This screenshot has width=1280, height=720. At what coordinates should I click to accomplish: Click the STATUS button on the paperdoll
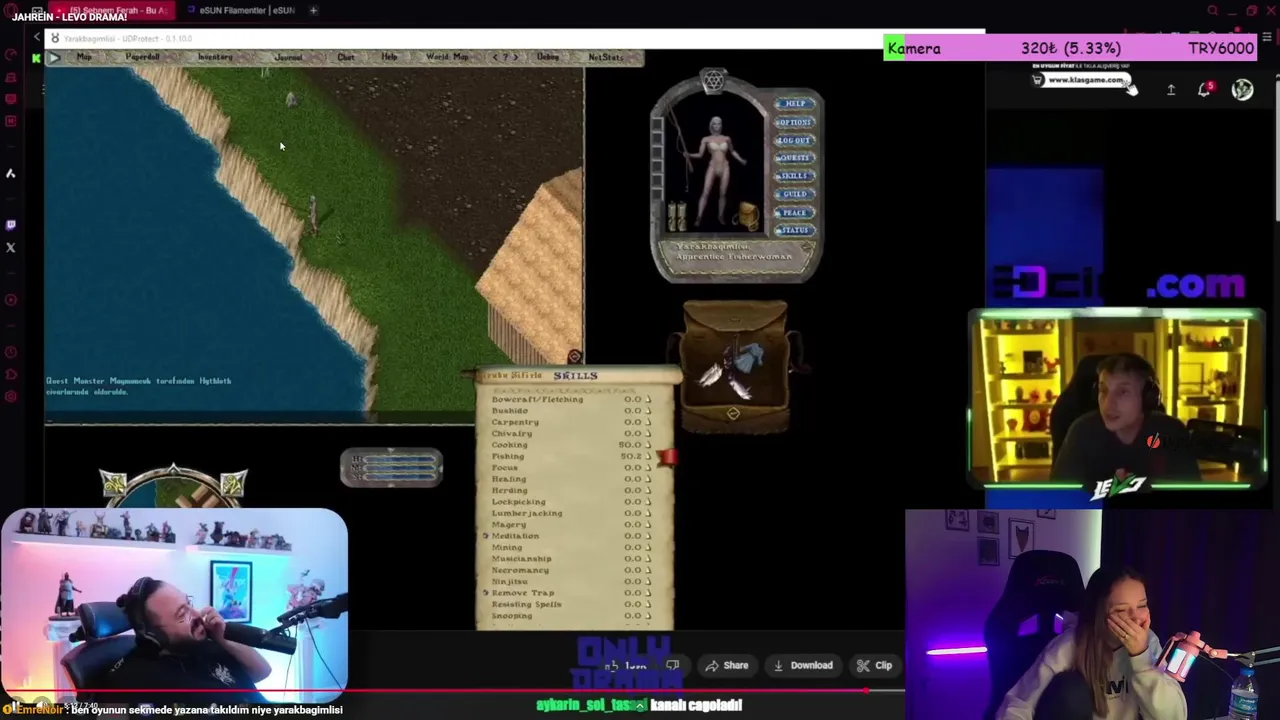point(795,230)
